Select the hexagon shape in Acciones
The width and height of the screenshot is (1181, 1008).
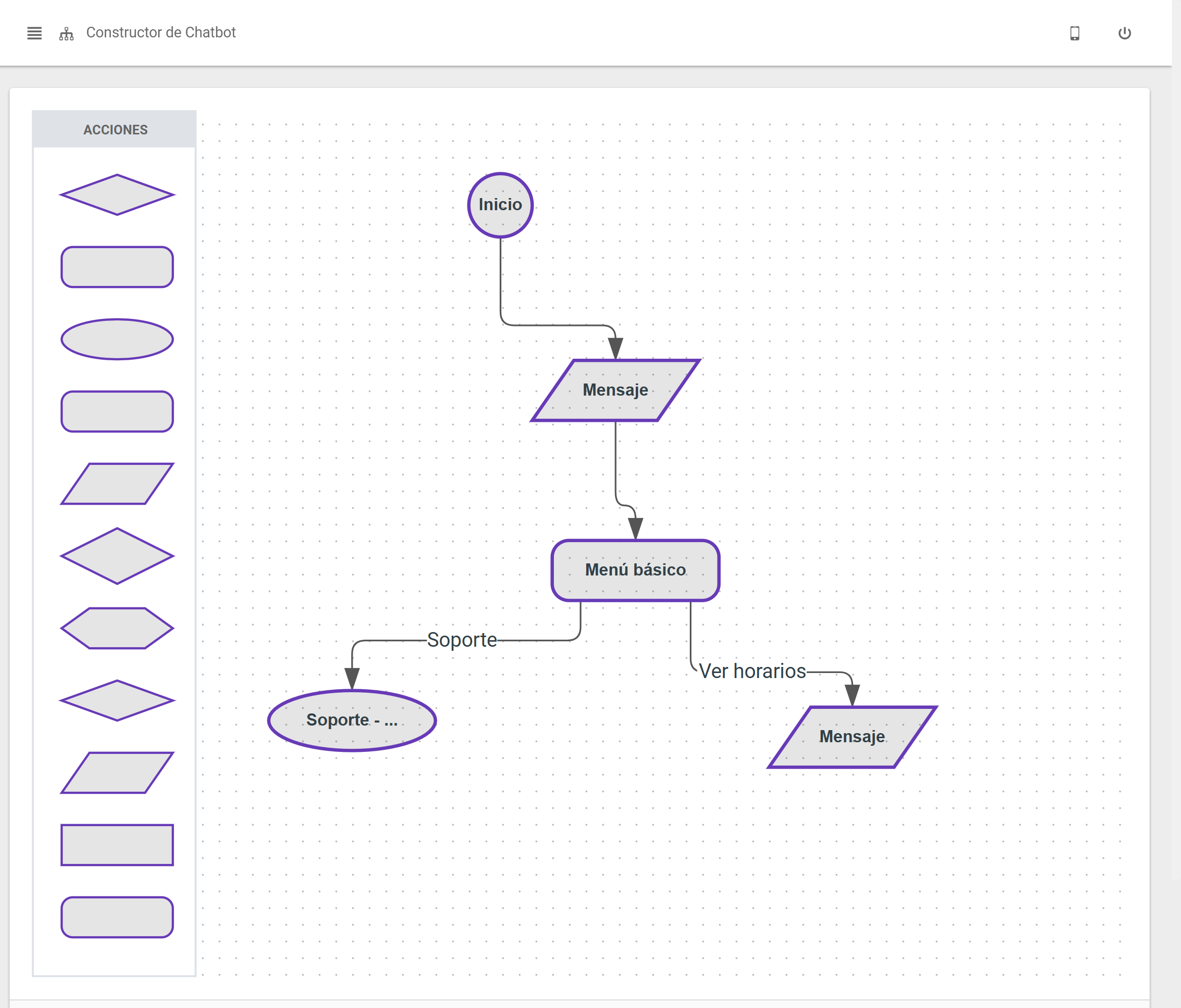(117, 629)
